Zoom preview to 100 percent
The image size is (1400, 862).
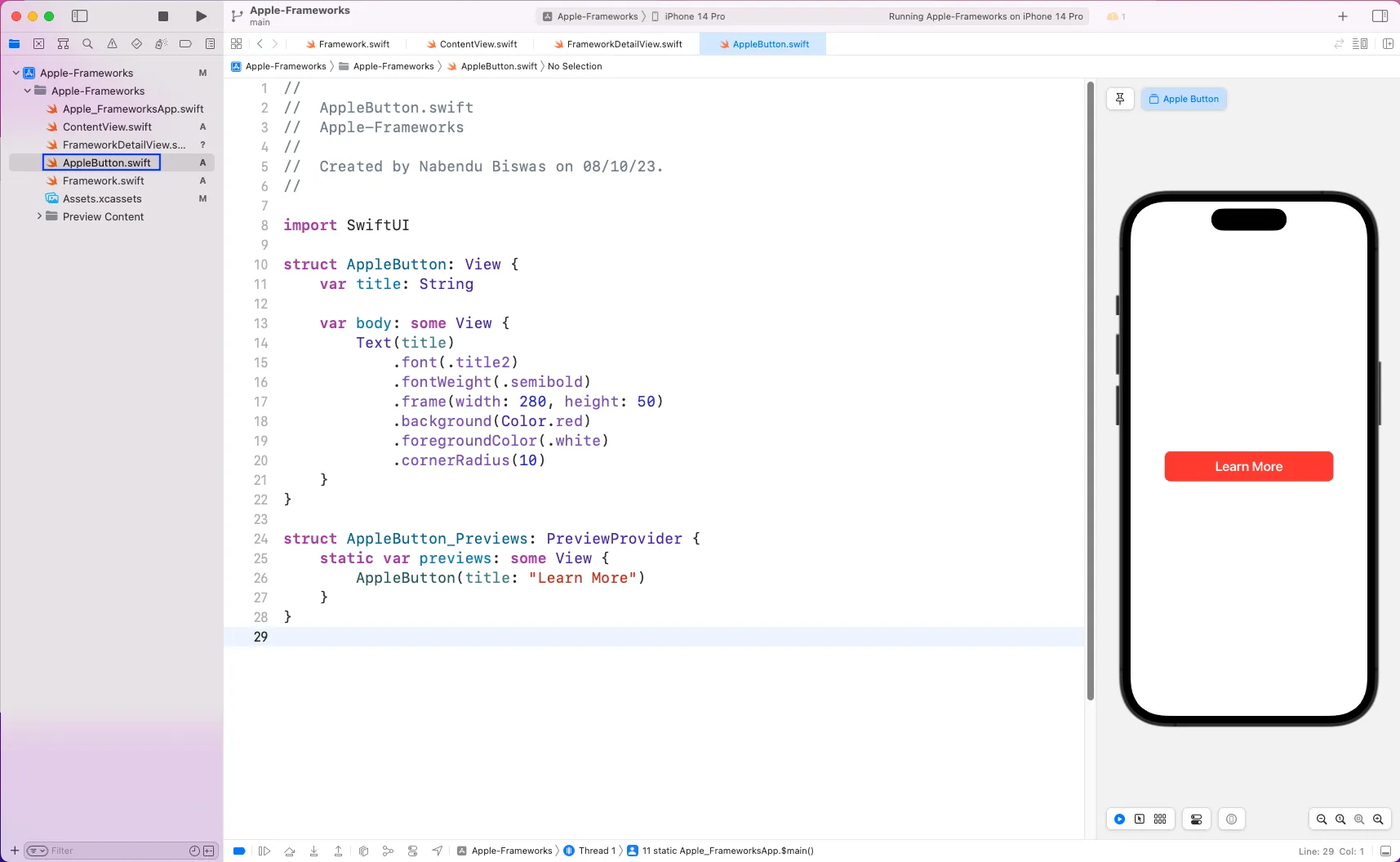pos(1340,819)
